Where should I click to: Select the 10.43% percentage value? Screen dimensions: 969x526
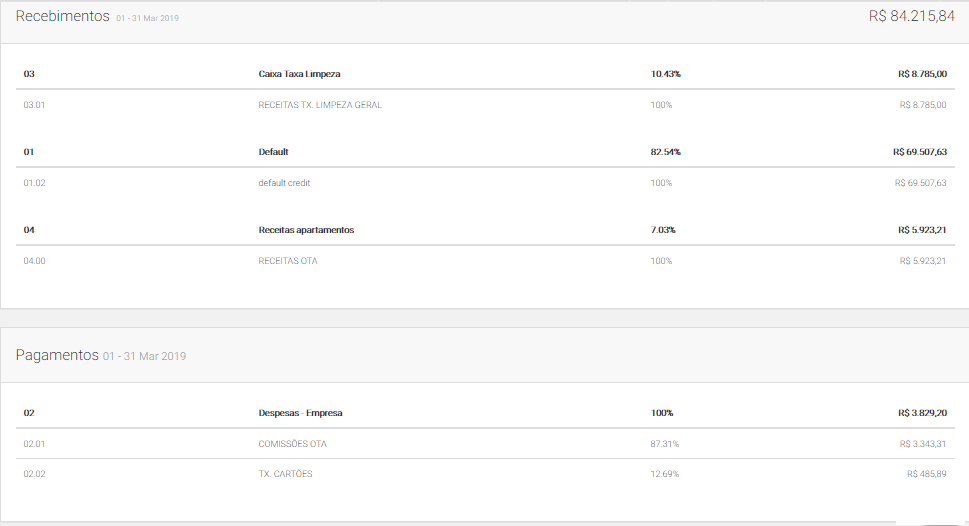click(665, 74)
